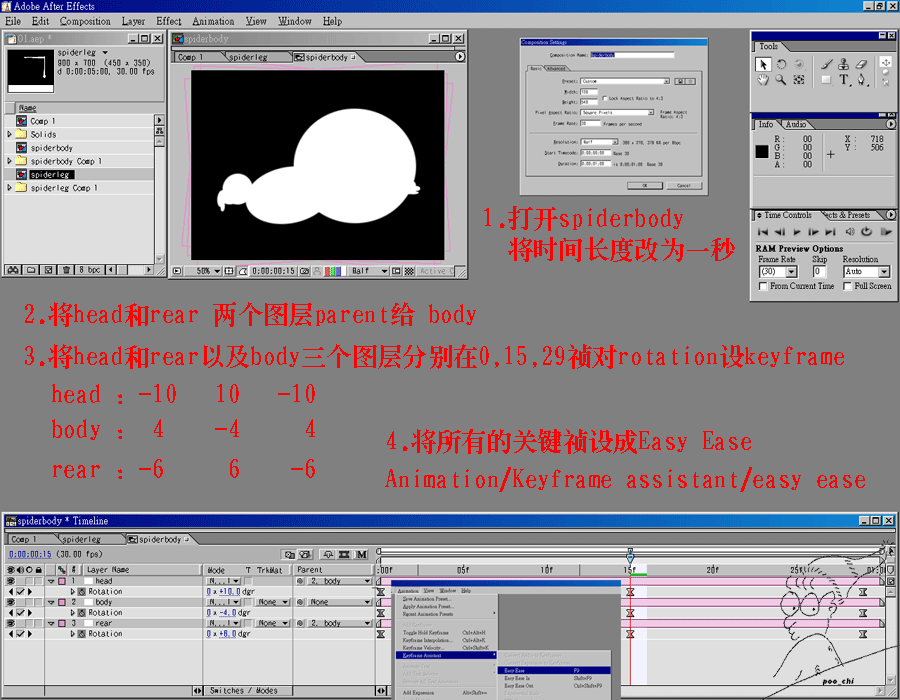The image size is (900, 700).
Task: Switch to spiderleg tab in Timeline window
Action: coord(82,539)
